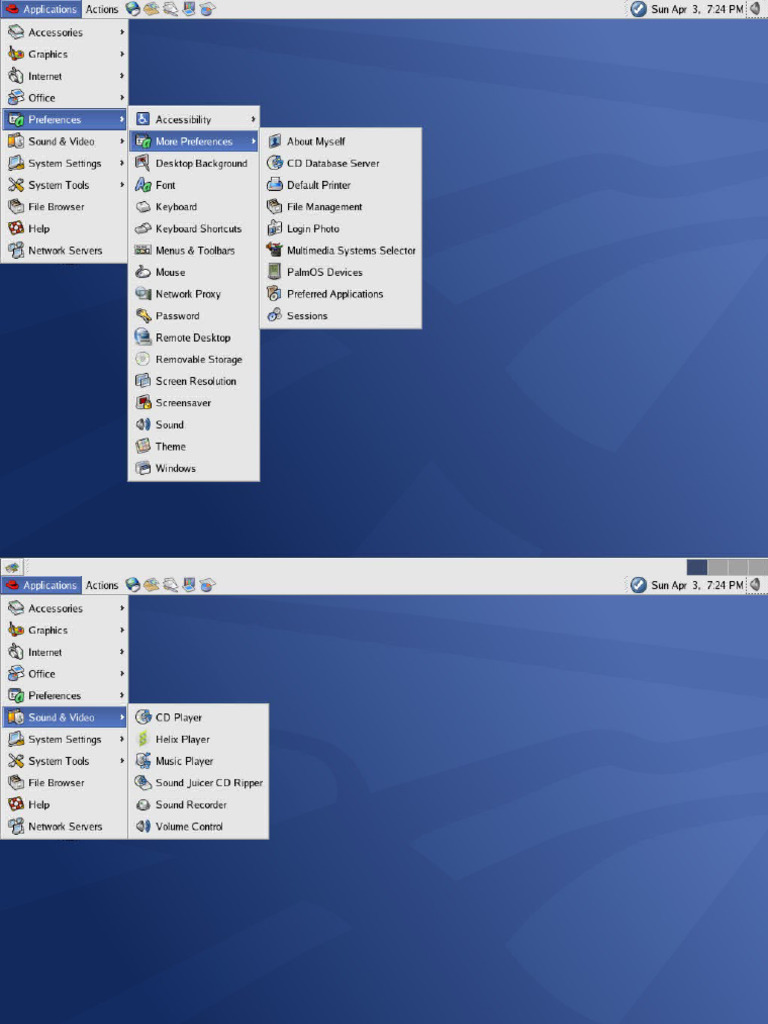Open Sound Recorder menu item
The width and height of the screenshot is (768, 1024).
tap(199, 805)
